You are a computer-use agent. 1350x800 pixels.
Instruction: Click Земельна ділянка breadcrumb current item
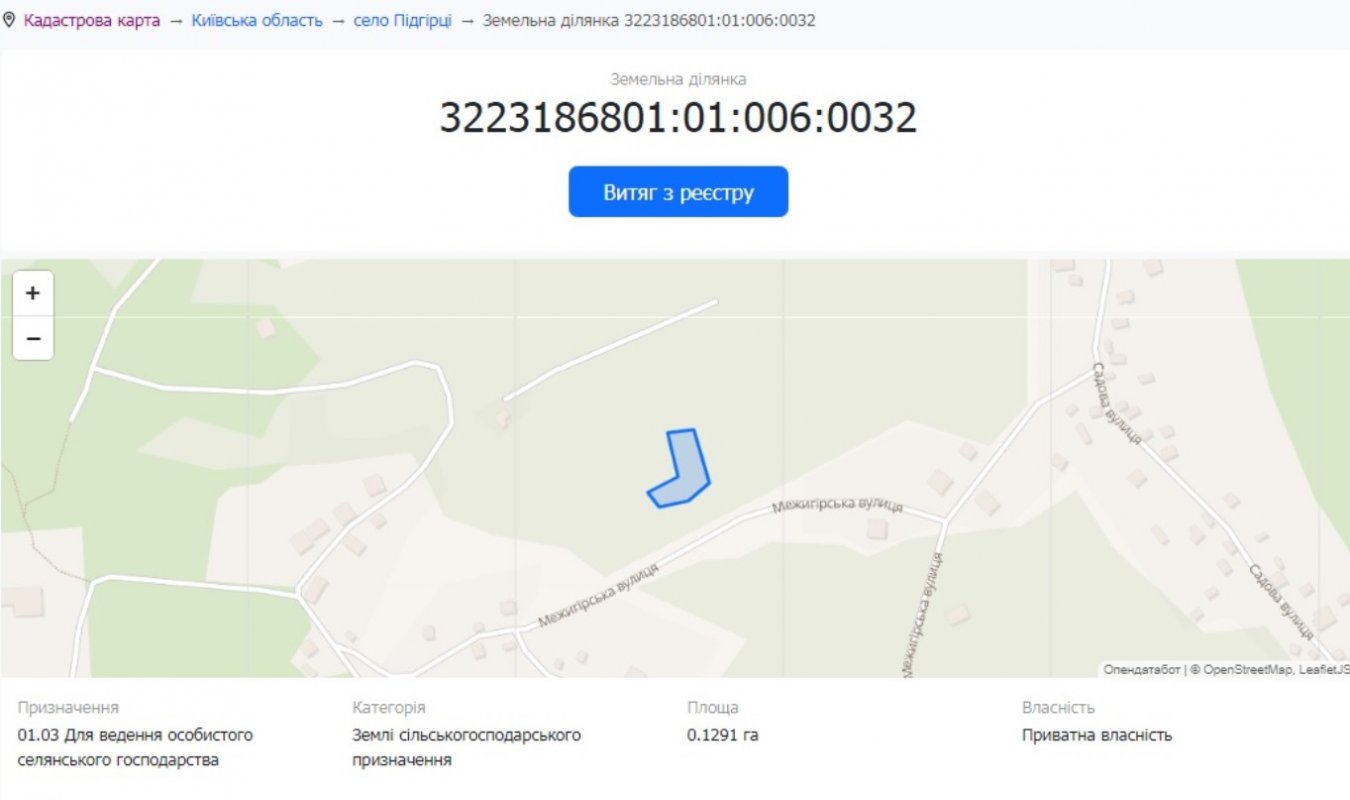click(x=648, y=20)
